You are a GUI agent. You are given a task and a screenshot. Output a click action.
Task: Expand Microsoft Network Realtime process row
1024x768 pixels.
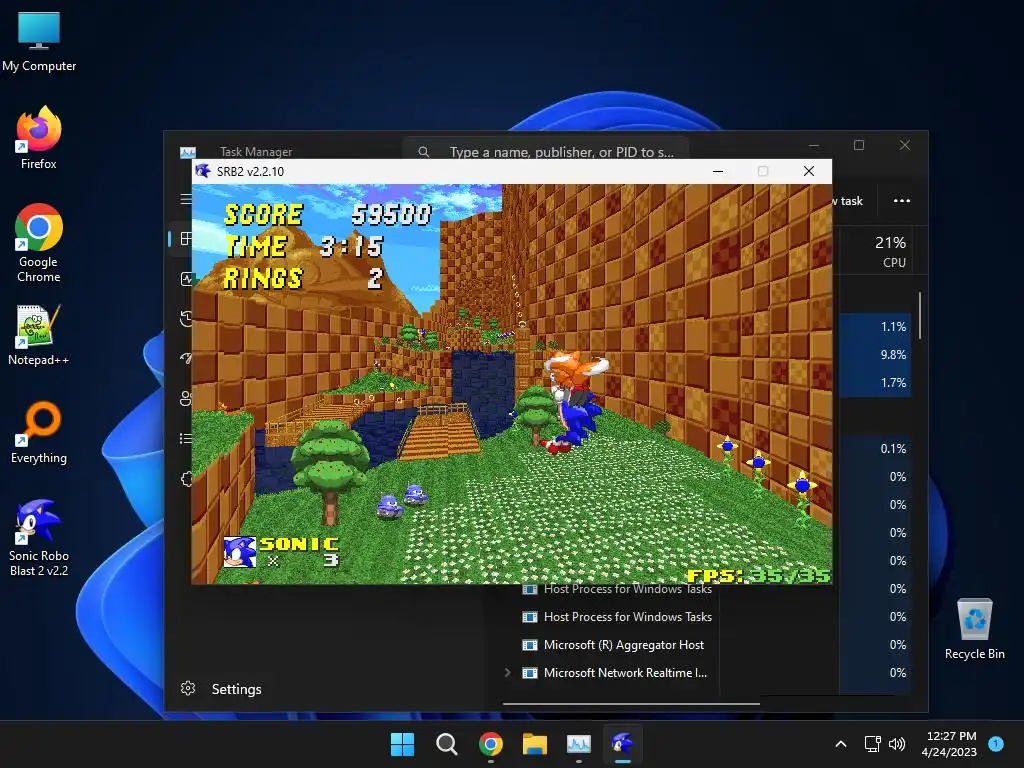(x=507, y=672)
